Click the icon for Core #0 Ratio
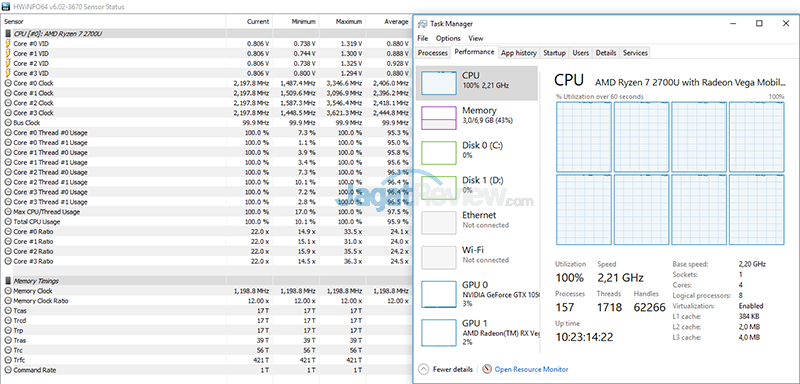 tap(8, 232)
